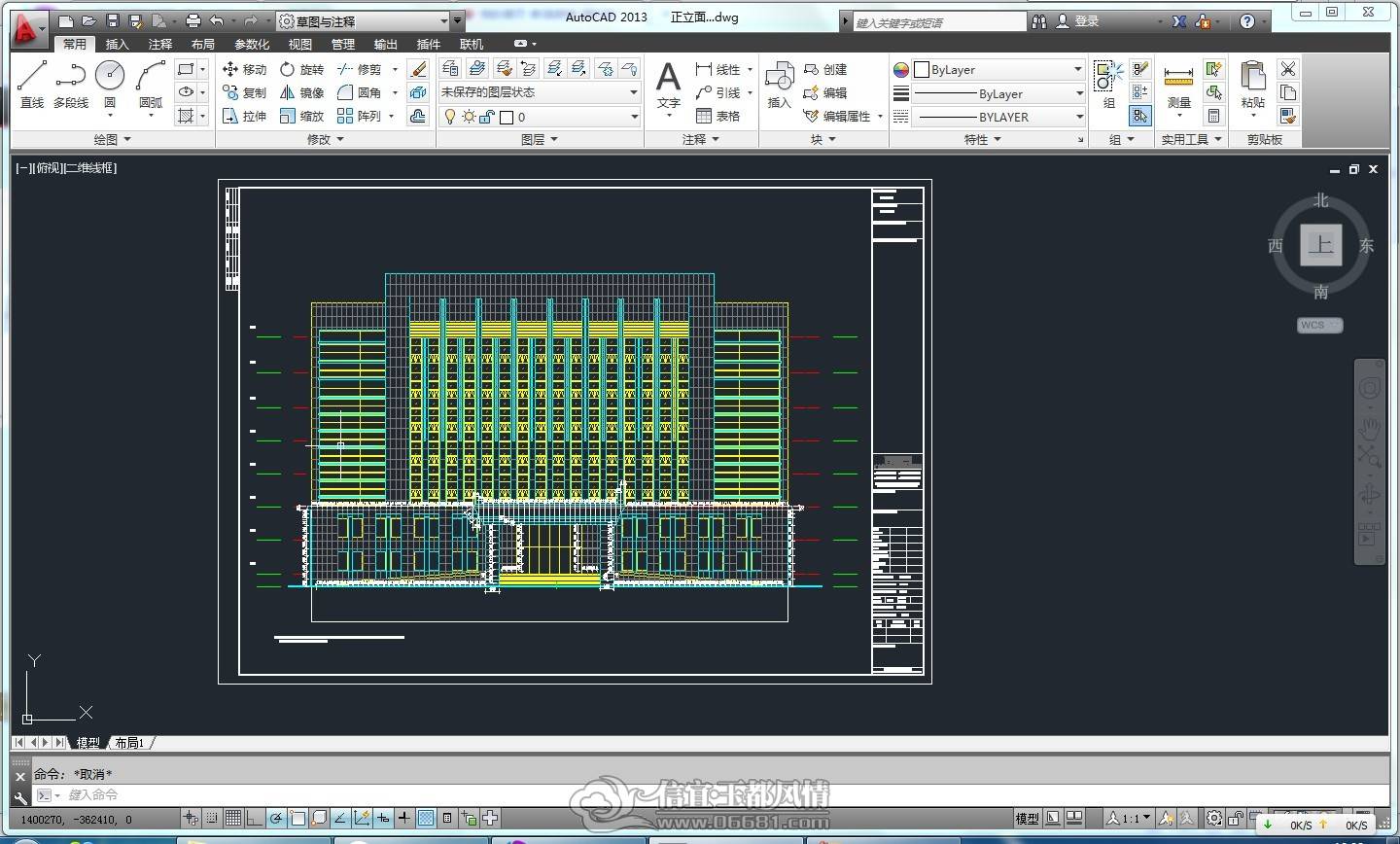
Task: Expand the 修改 panel
Action: (x=325, y=139)
